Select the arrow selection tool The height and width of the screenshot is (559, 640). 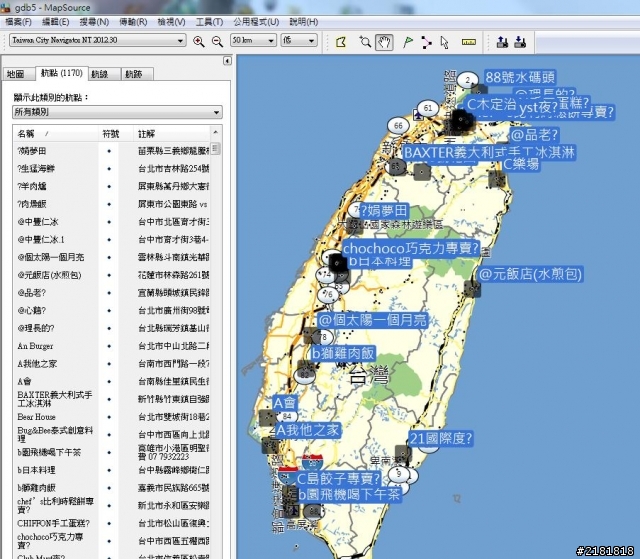pyautogui.click(x=444, y=42)
